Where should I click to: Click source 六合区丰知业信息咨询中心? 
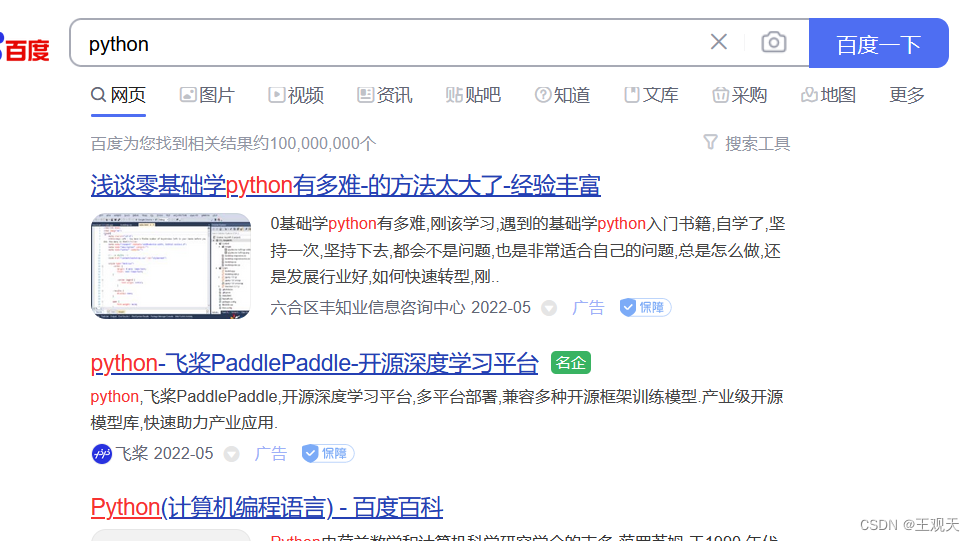(x=367, y=308)
